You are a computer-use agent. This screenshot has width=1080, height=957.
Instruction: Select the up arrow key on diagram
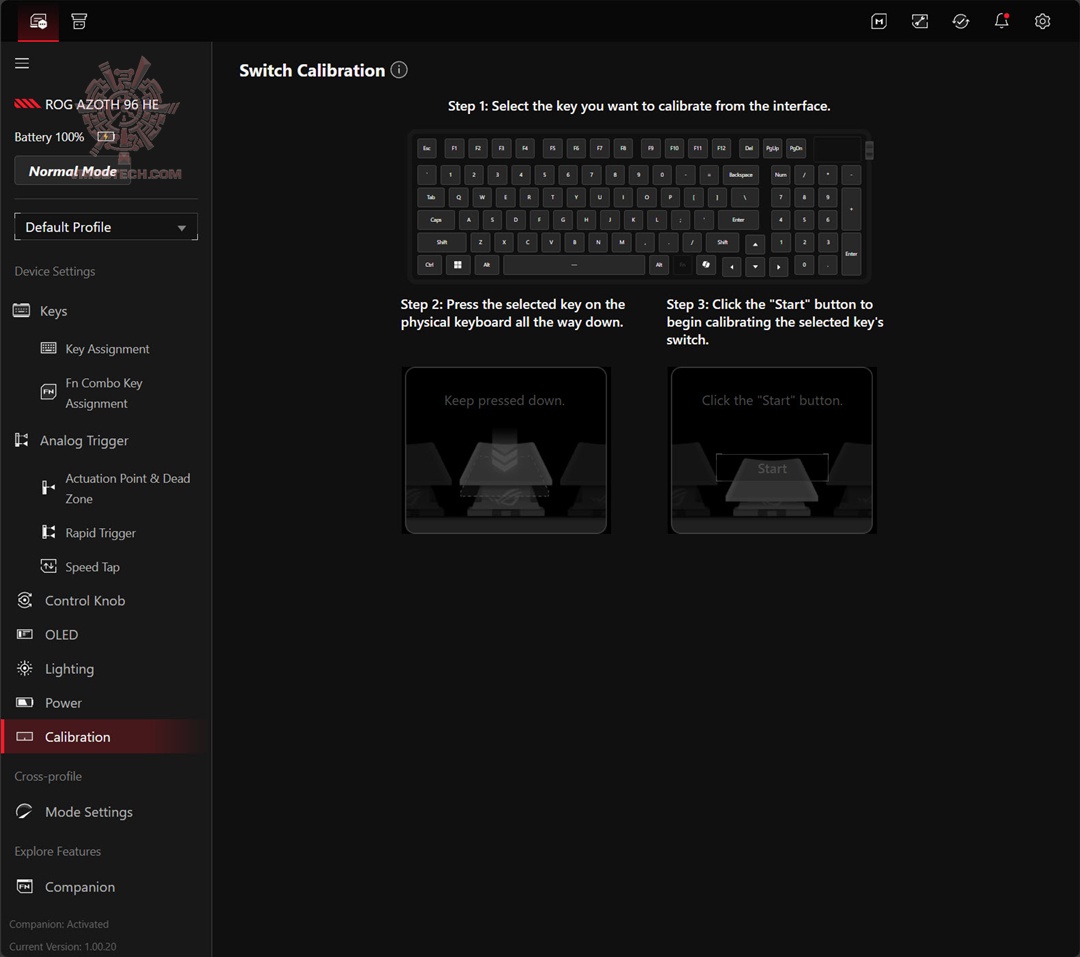[755, 244]
